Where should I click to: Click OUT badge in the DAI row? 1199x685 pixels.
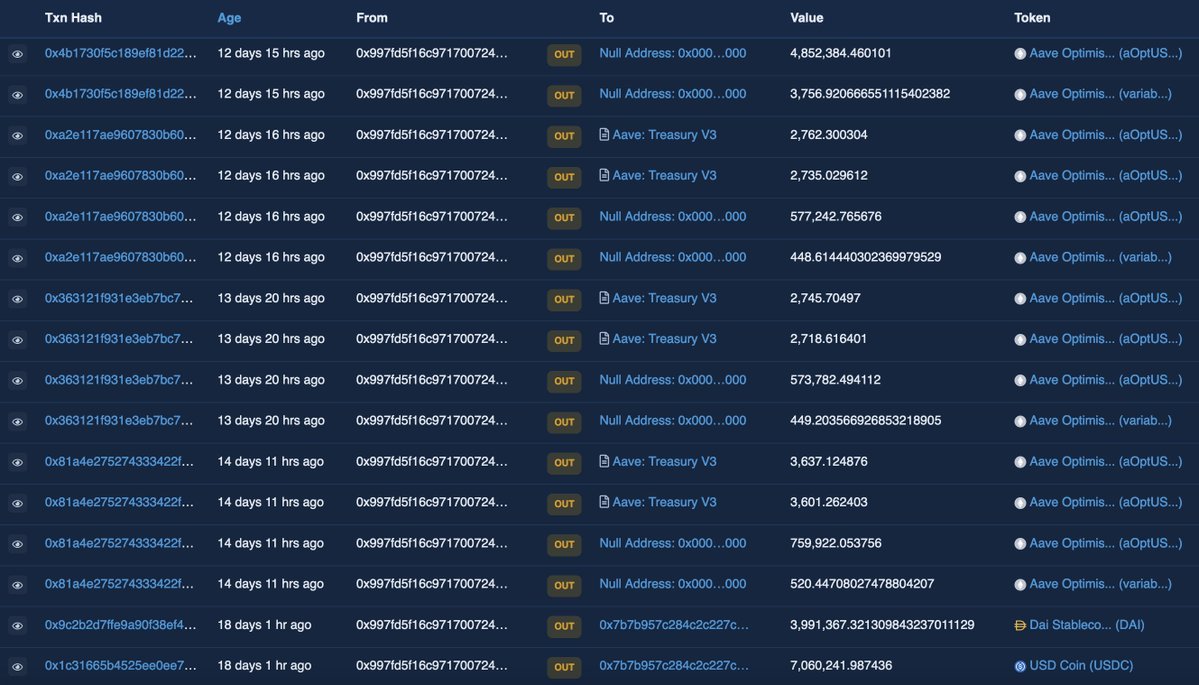point(564,626)
